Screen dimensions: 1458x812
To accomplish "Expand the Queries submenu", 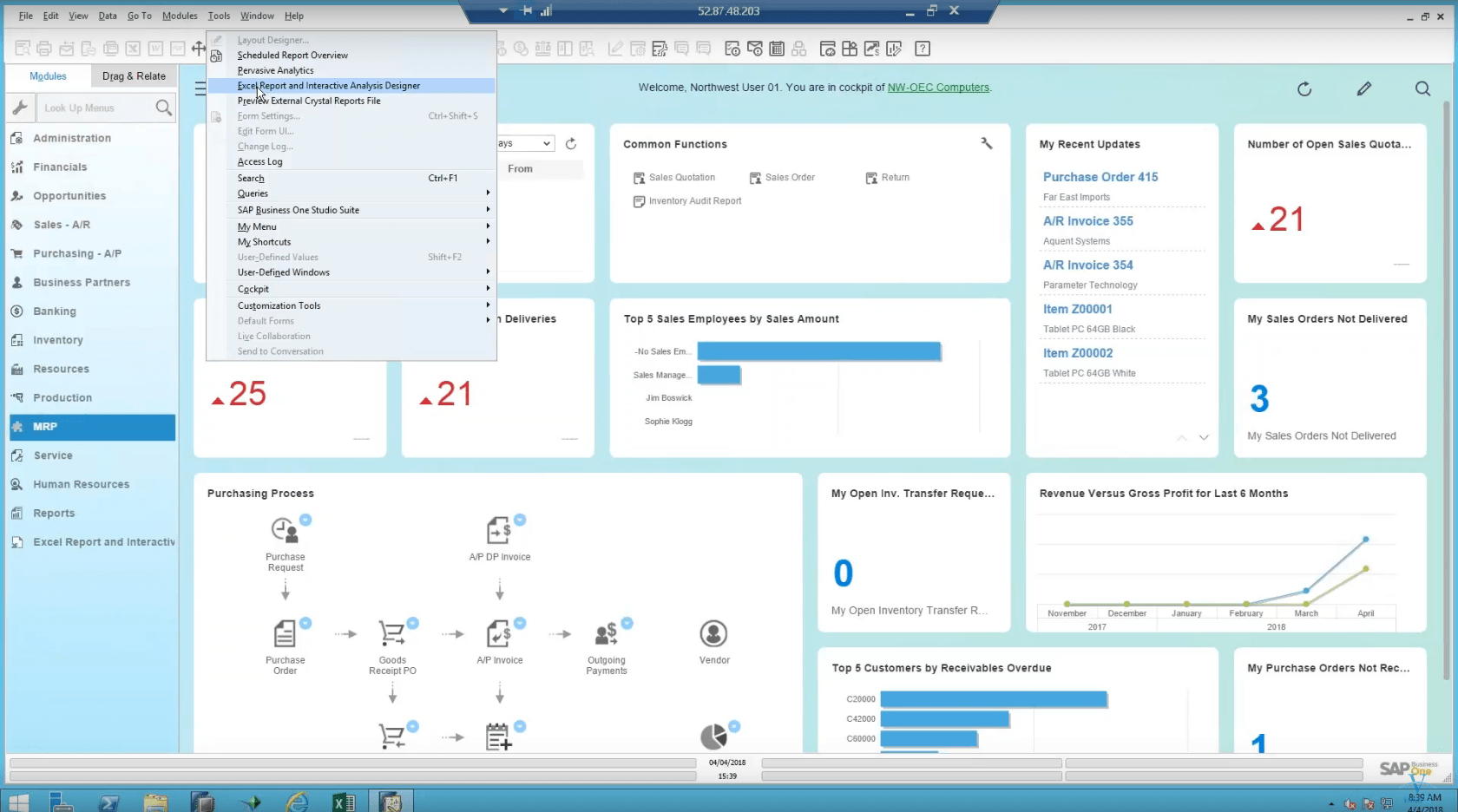I will 253,193.
